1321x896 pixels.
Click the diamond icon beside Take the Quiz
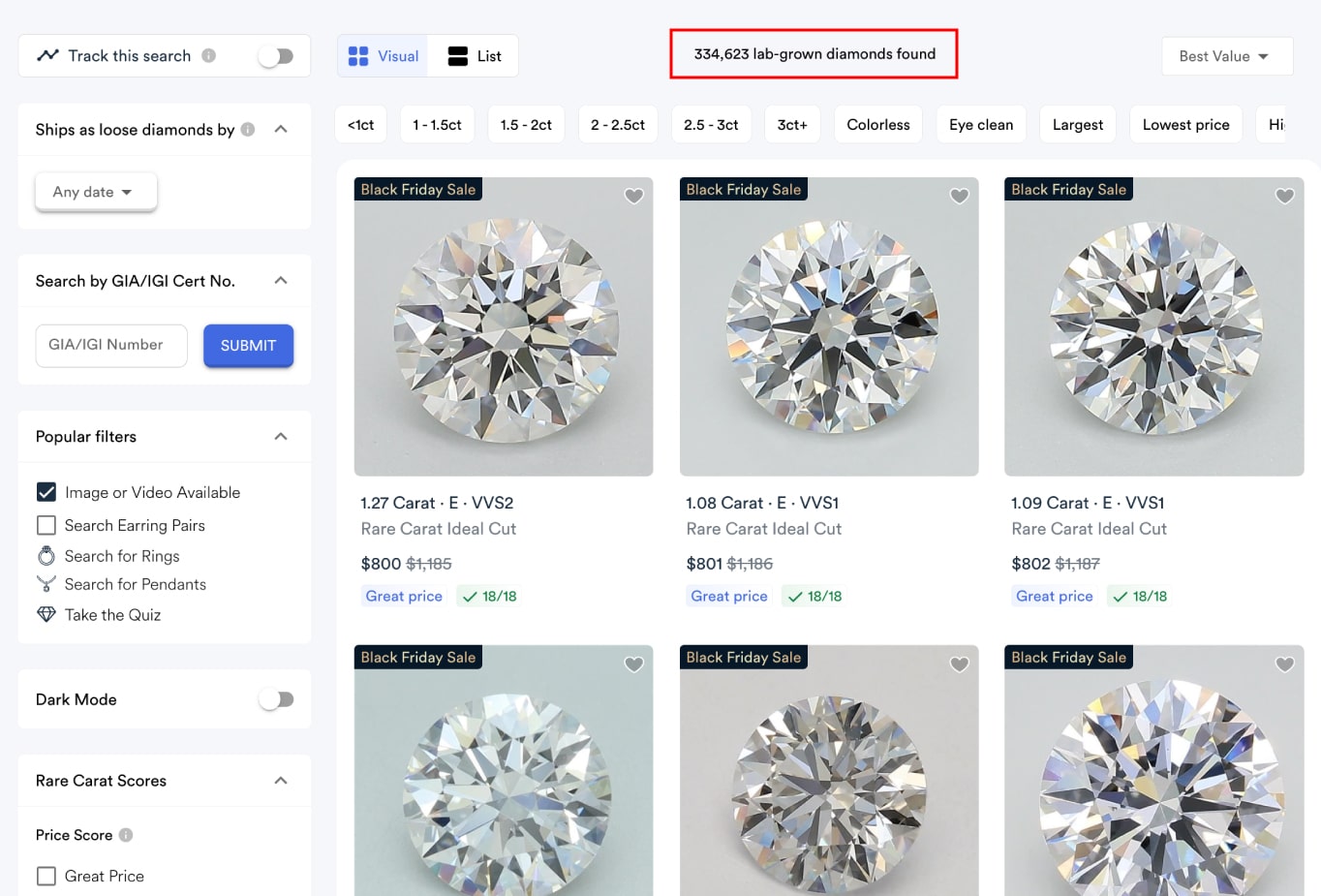point(46,614)
